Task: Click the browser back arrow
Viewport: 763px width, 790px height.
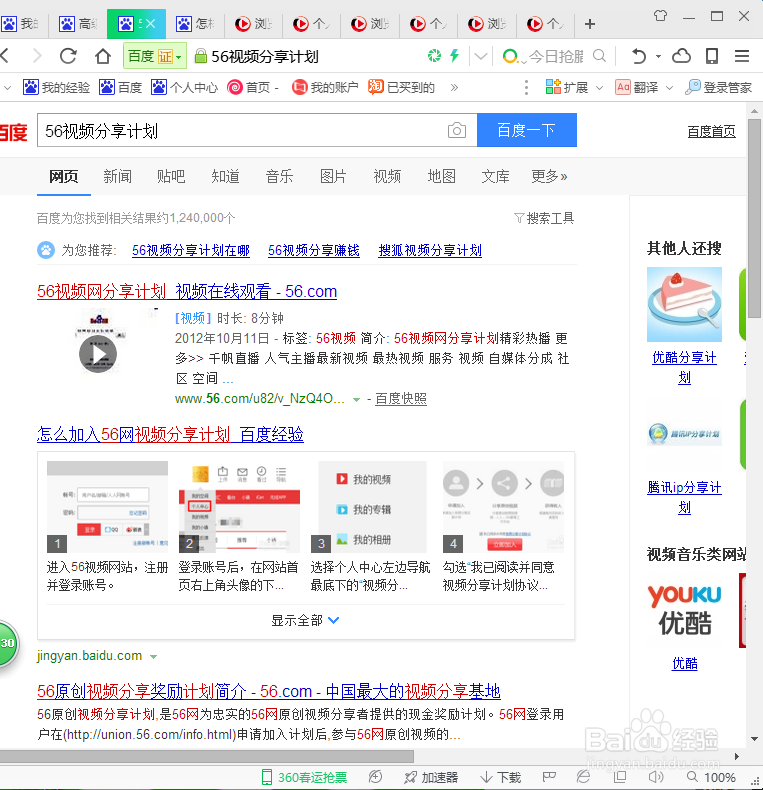Action: click(5, 55)
